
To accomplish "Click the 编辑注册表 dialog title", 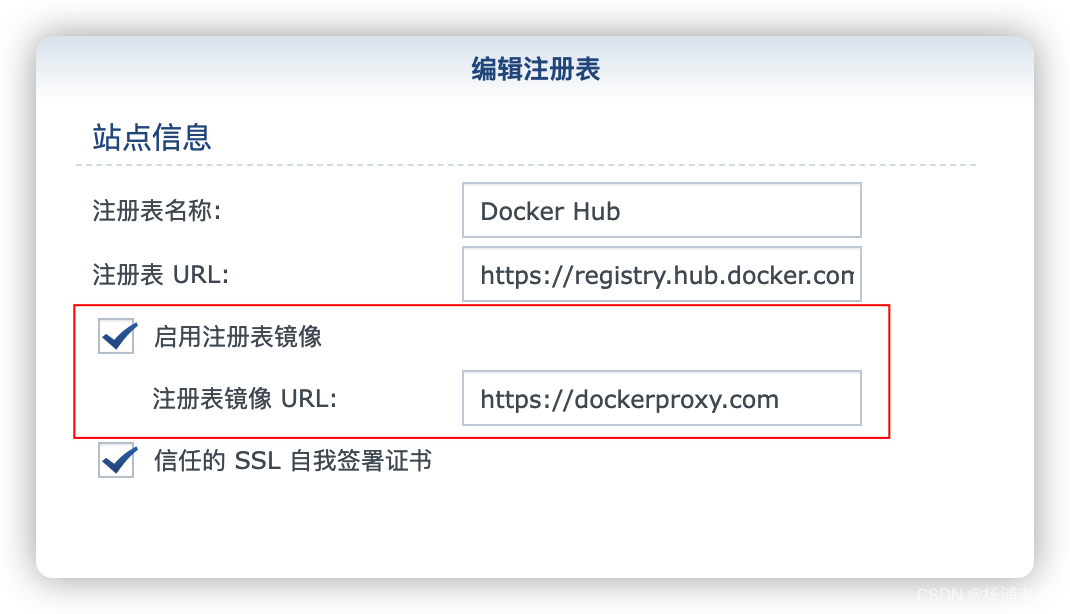I will (534, 68).
